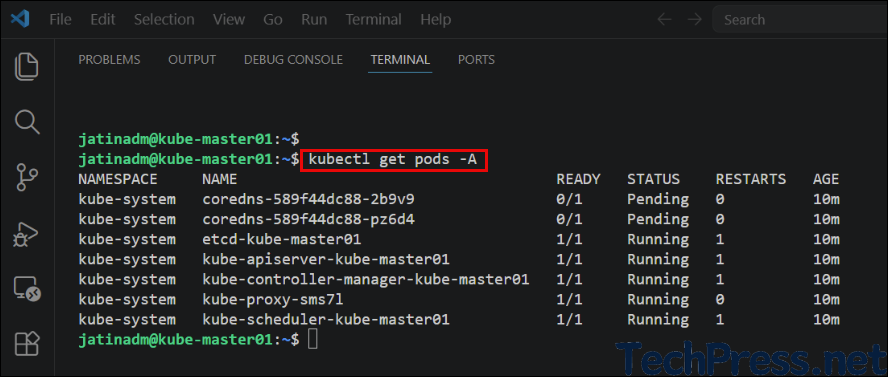The height and width of the screenshot is (377, 888).
Task: Open the Edit menu
Action: tap(103, 20)
